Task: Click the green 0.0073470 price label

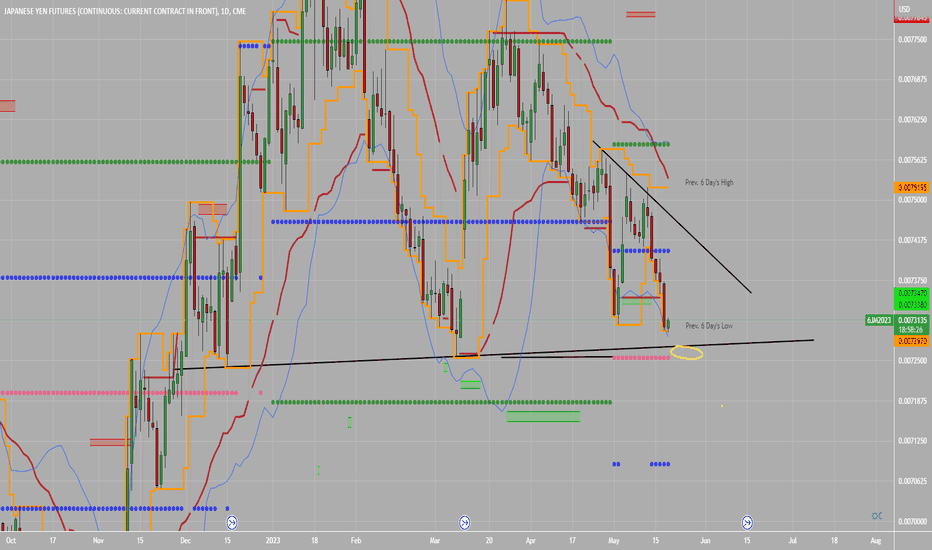Action: (x=912, y=293)
